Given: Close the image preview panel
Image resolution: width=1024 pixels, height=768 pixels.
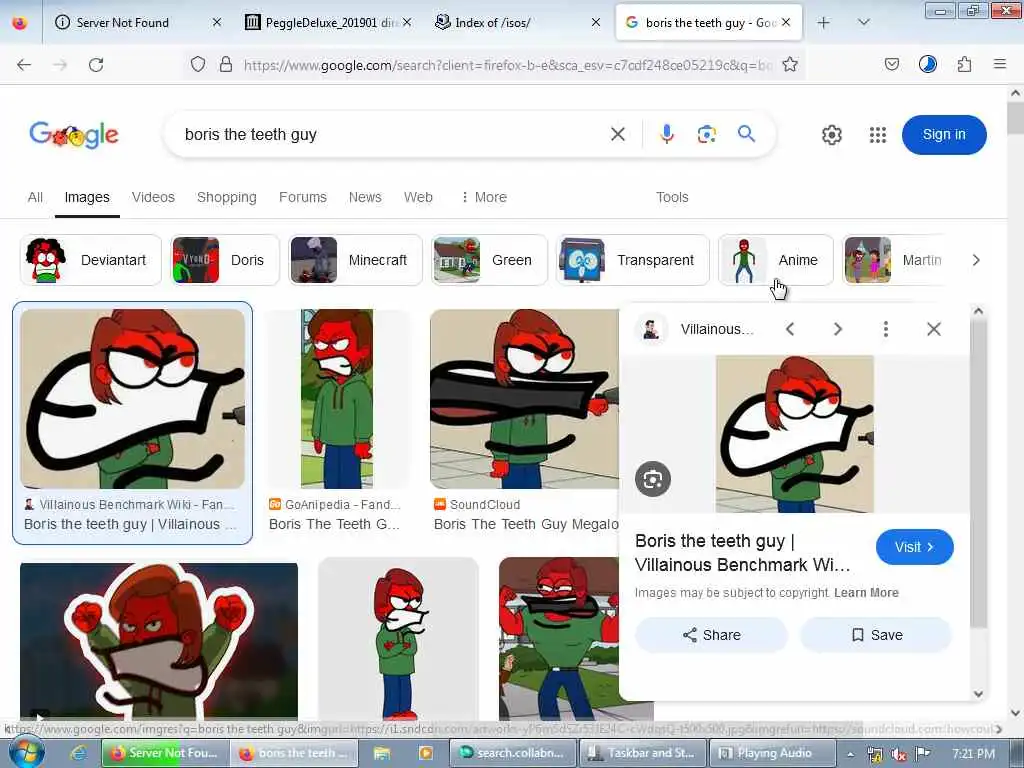Looking at the screenshot, I should 934,329.
